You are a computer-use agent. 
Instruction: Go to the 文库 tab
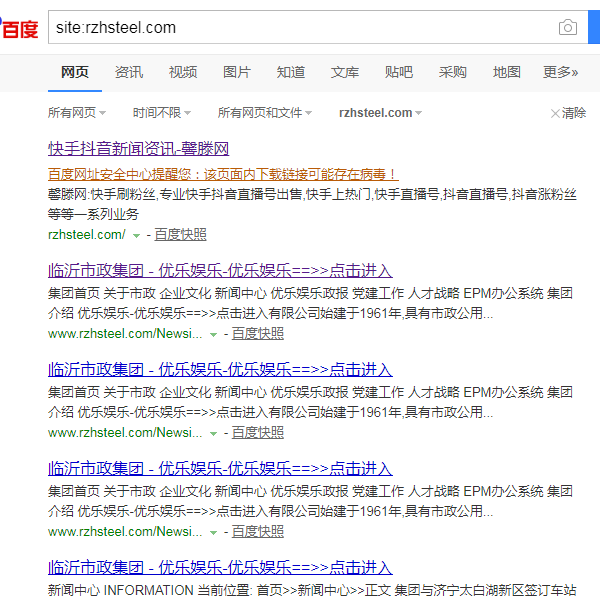tap(345, 72)
